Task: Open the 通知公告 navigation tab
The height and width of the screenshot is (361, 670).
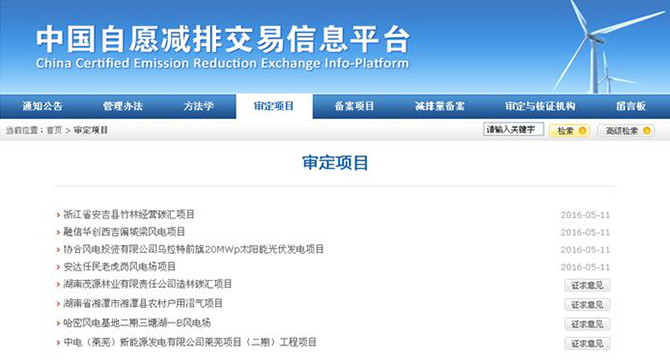Action: point(42,106)
